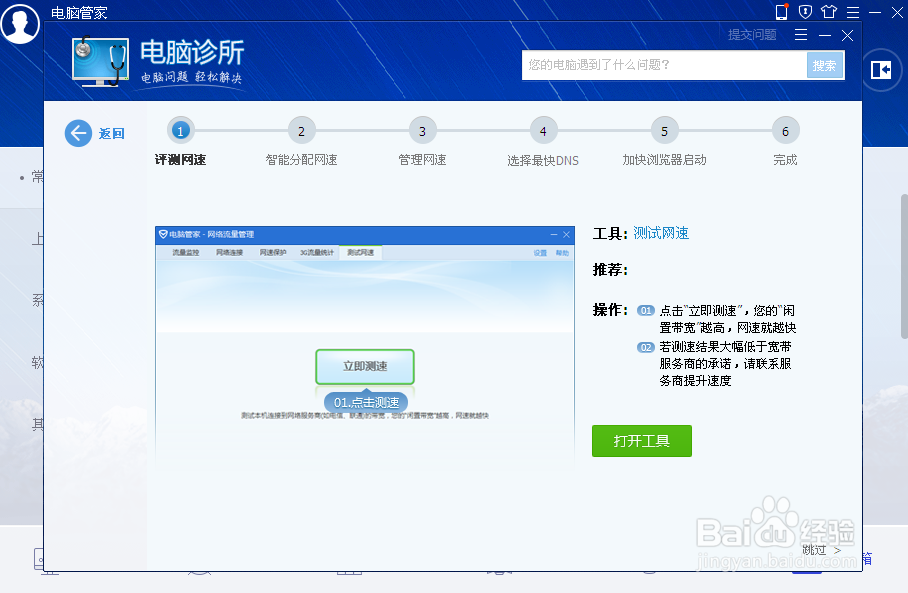Click the 智能分配网速 step label
The height and width of the screenshot is (593, 908).
point(301,160)
